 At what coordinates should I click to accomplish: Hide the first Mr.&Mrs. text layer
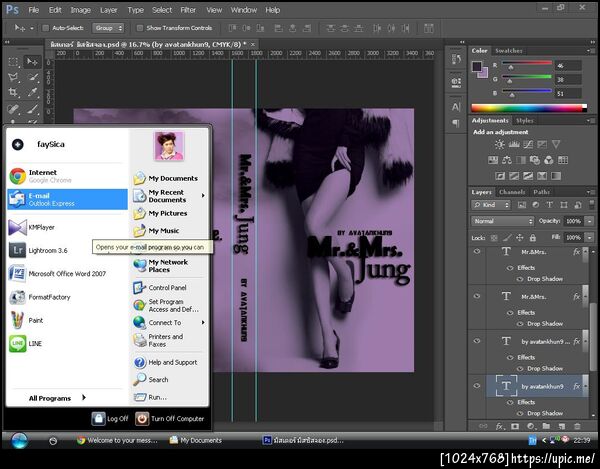click(x=477, y=251)
